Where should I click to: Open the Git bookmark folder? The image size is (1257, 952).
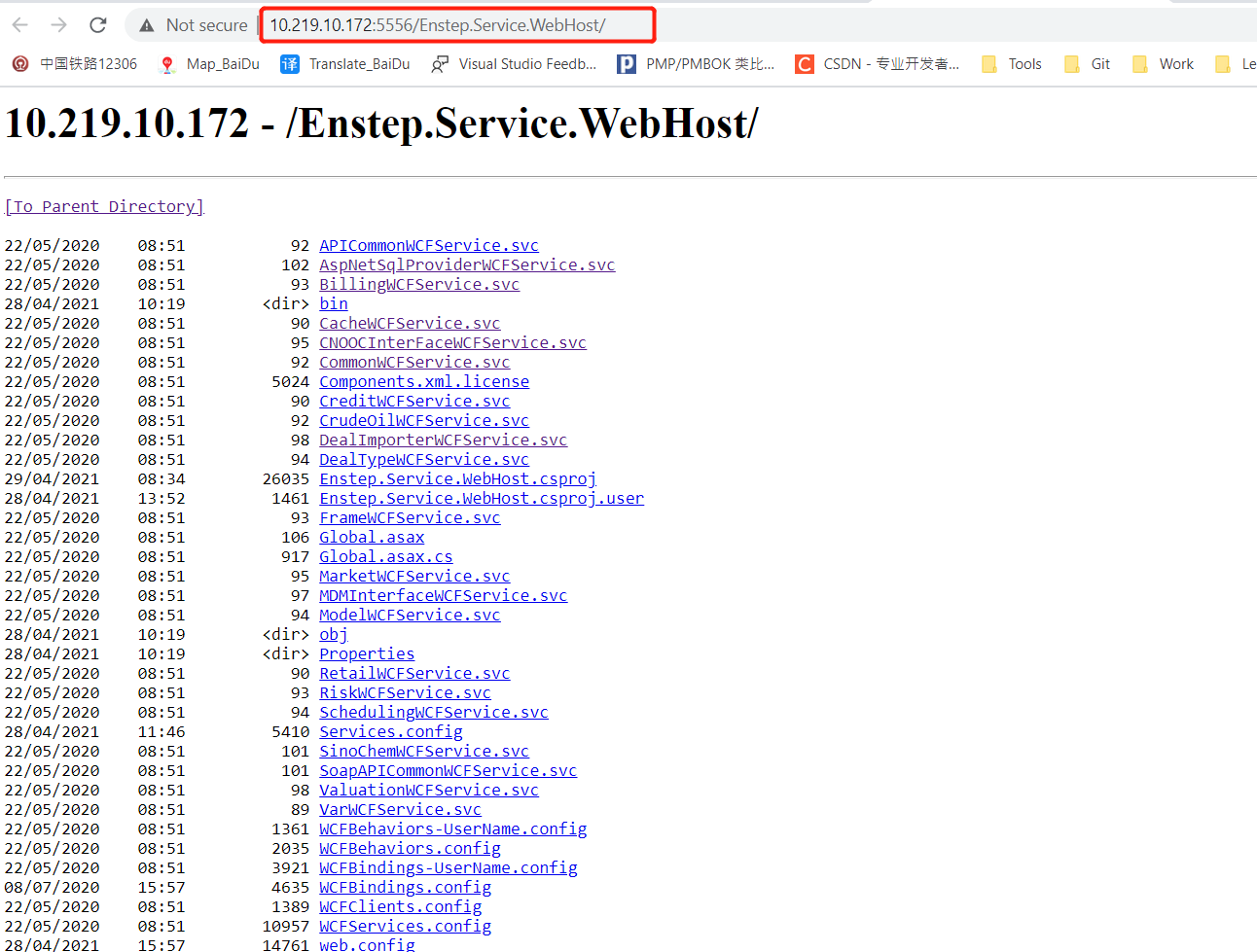[1100, 63]
